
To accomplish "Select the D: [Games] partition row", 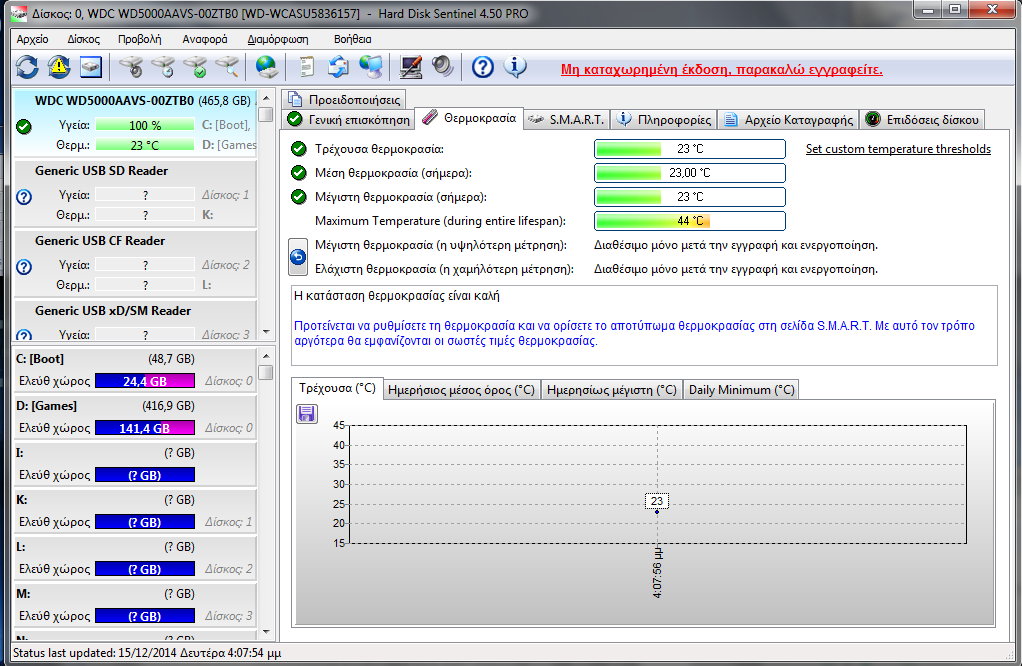I will pyautogui.click(x=136, y=416).
